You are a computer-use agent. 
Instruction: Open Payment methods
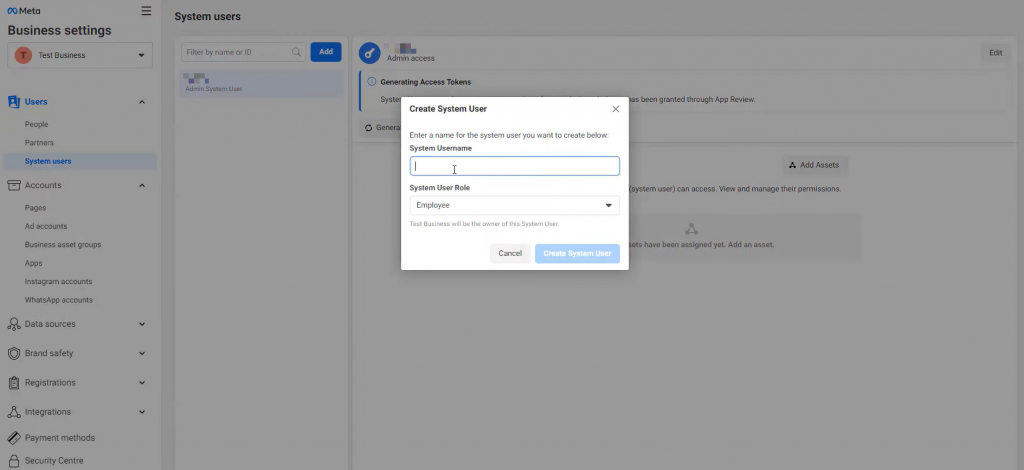click(59, 438)
